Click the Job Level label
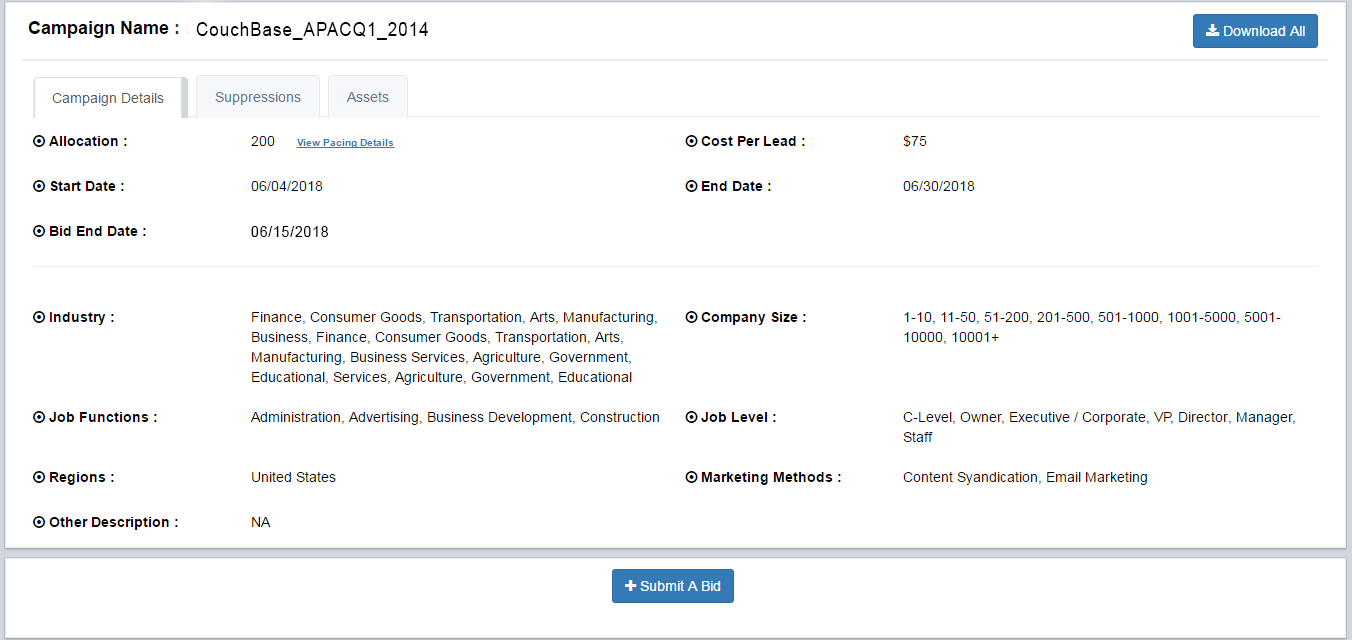Screen dimensions: 1352x640 coord(739,417)
